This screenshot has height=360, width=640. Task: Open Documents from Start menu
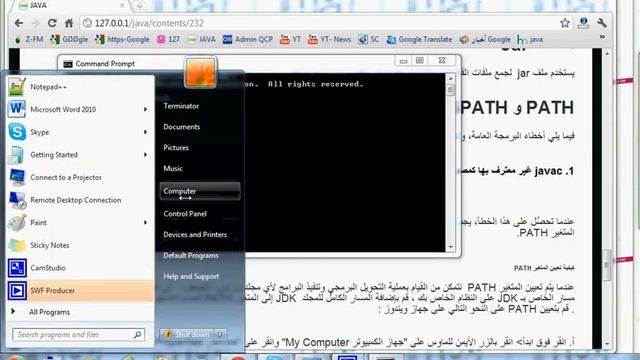[x=182, y=127]
